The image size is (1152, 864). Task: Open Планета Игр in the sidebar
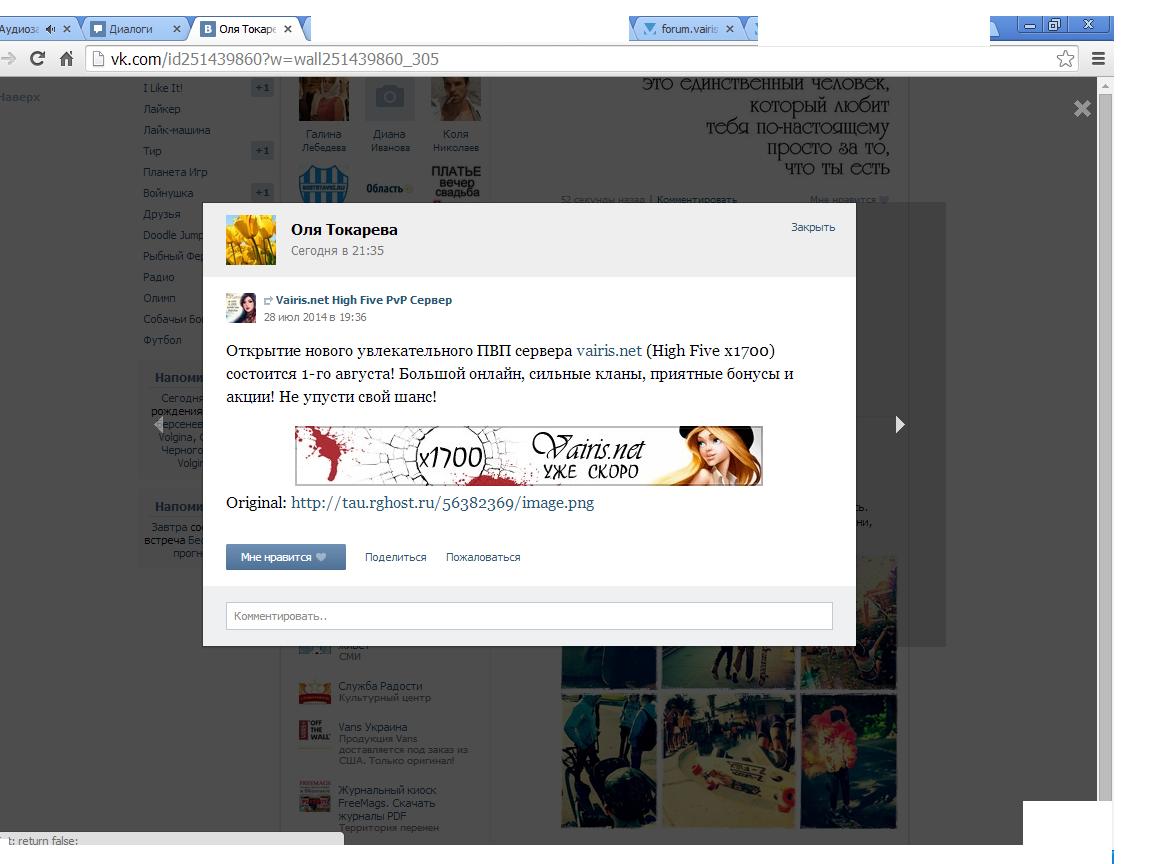175,172
